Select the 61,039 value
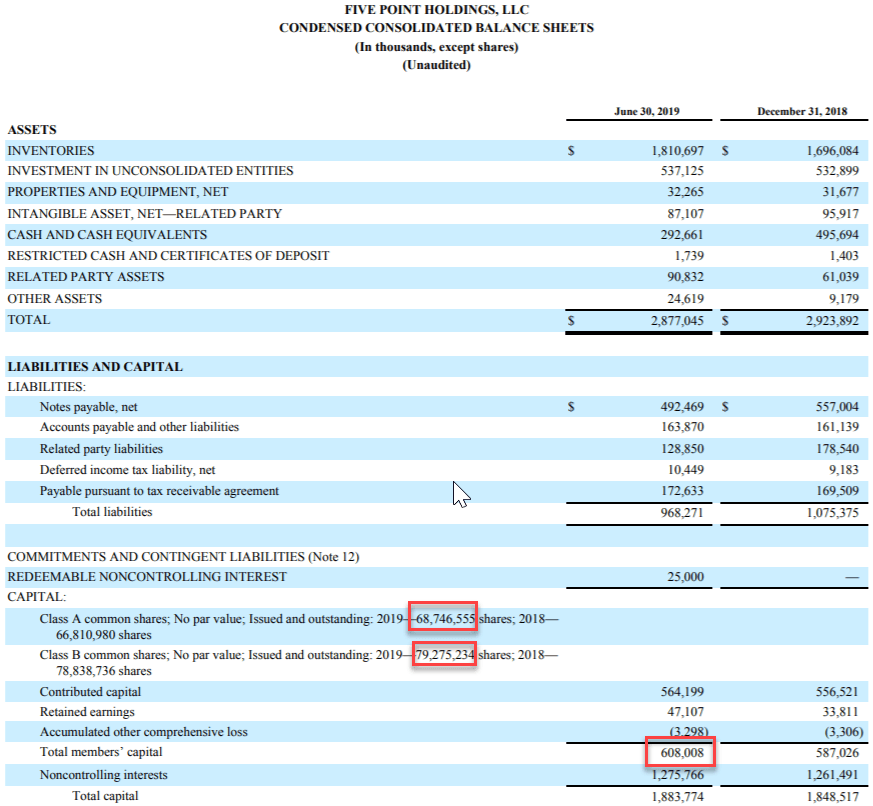Viewport: 873px width, 806px height. coord(841,277)
